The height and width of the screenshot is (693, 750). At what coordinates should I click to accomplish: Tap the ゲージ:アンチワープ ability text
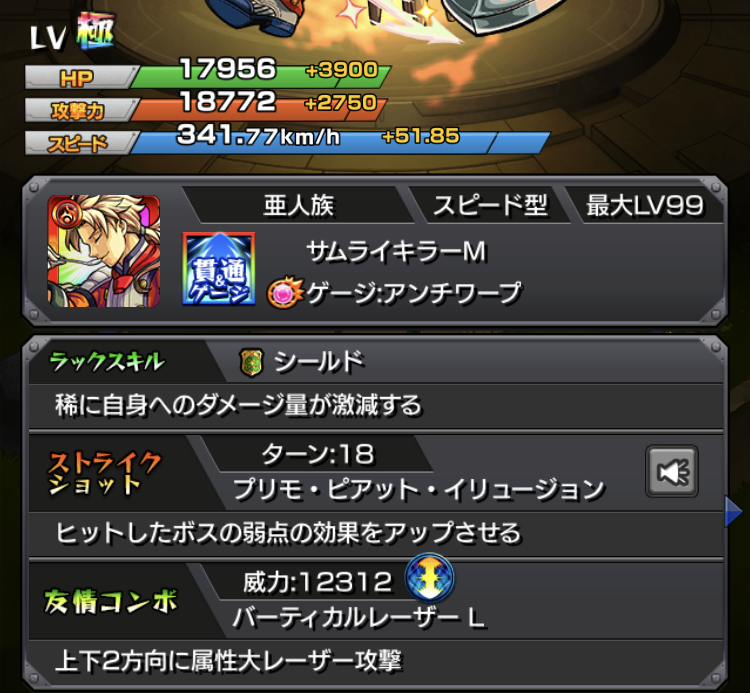click(x=414, y=292)
